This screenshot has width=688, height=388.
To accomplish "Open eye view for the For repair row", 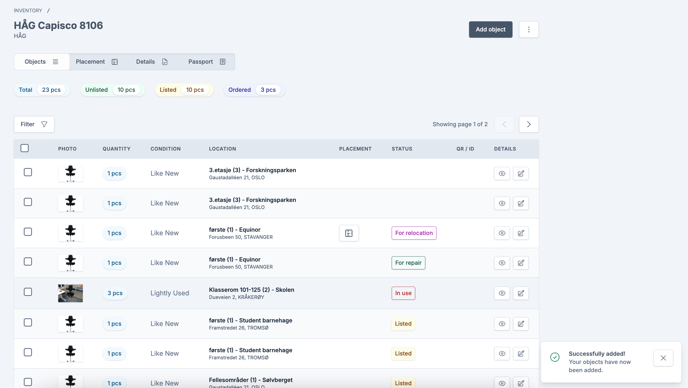I will [502, 263].
